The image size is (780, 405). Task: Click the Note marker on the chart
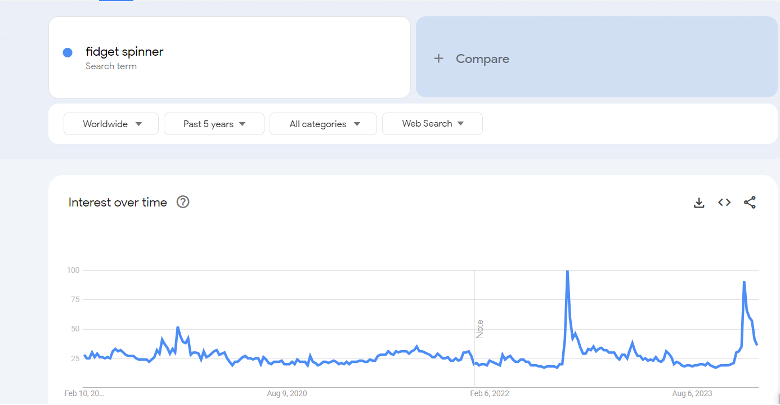[x=480, y=329]
